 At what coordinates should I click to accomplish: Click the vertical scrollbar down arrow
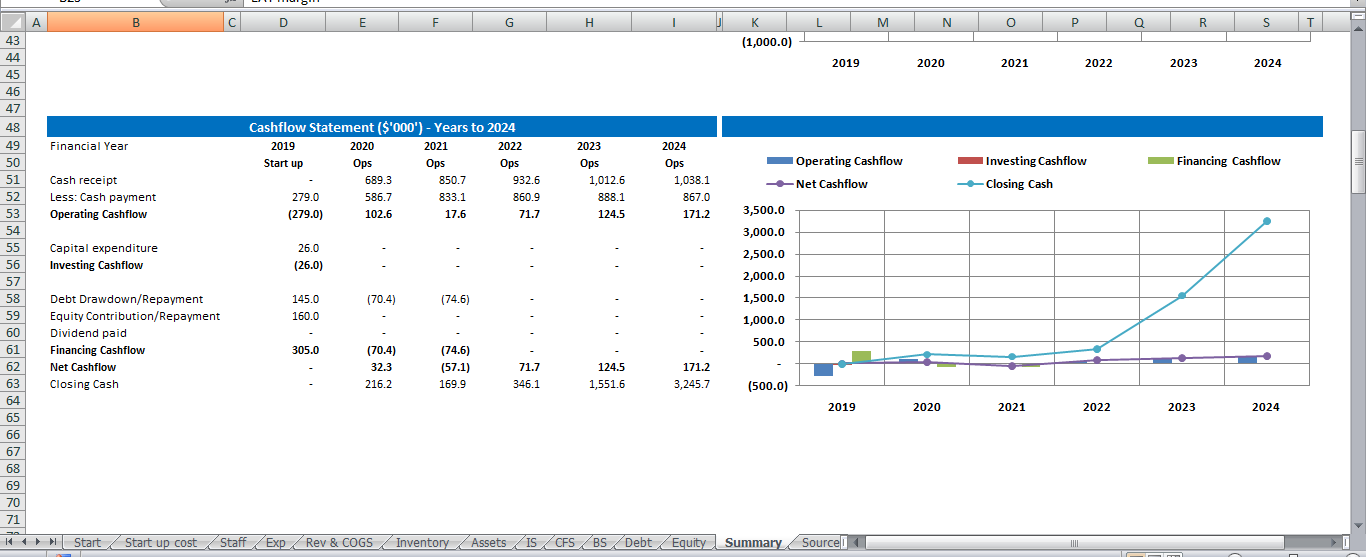point(1357,526)
